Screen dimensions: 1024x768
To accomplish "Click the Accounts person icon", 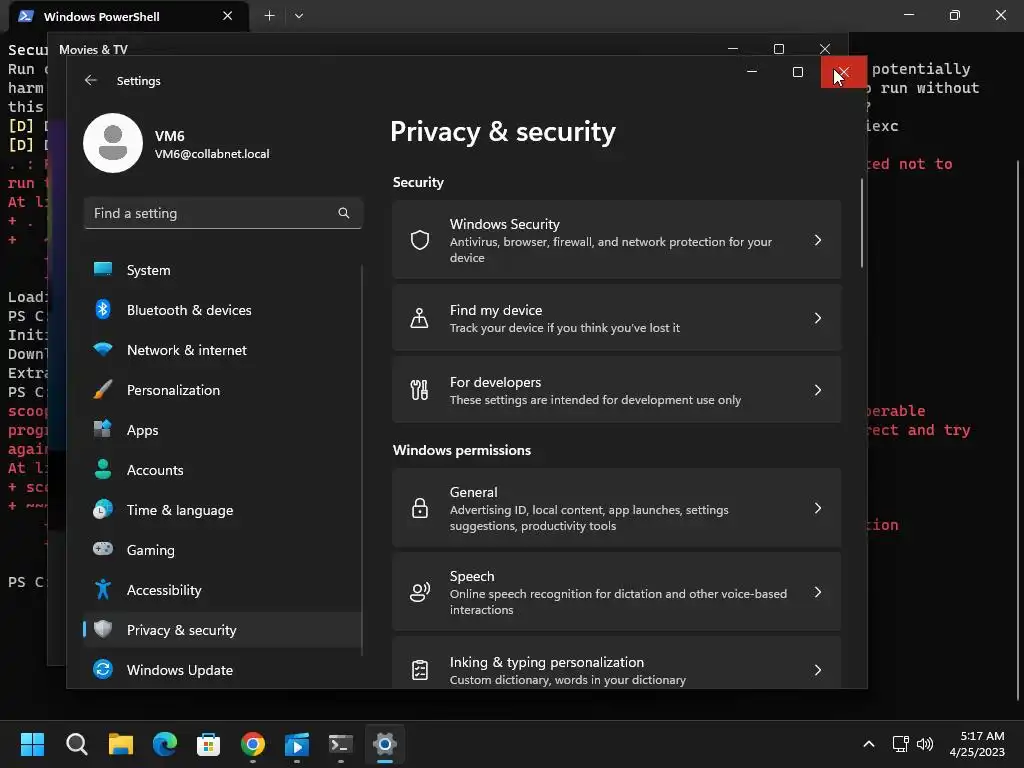I will [x=103, y=469].
